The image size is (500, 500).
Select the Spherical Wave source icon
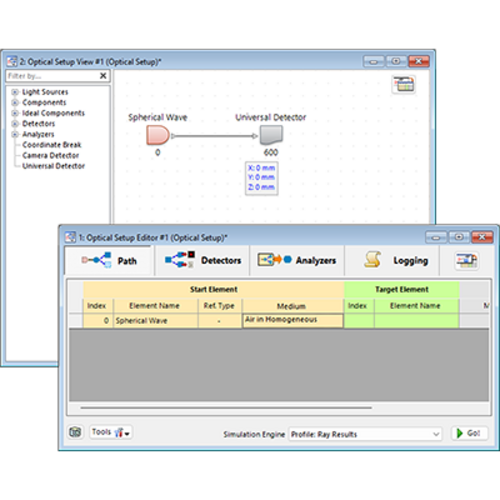point(158,135)
